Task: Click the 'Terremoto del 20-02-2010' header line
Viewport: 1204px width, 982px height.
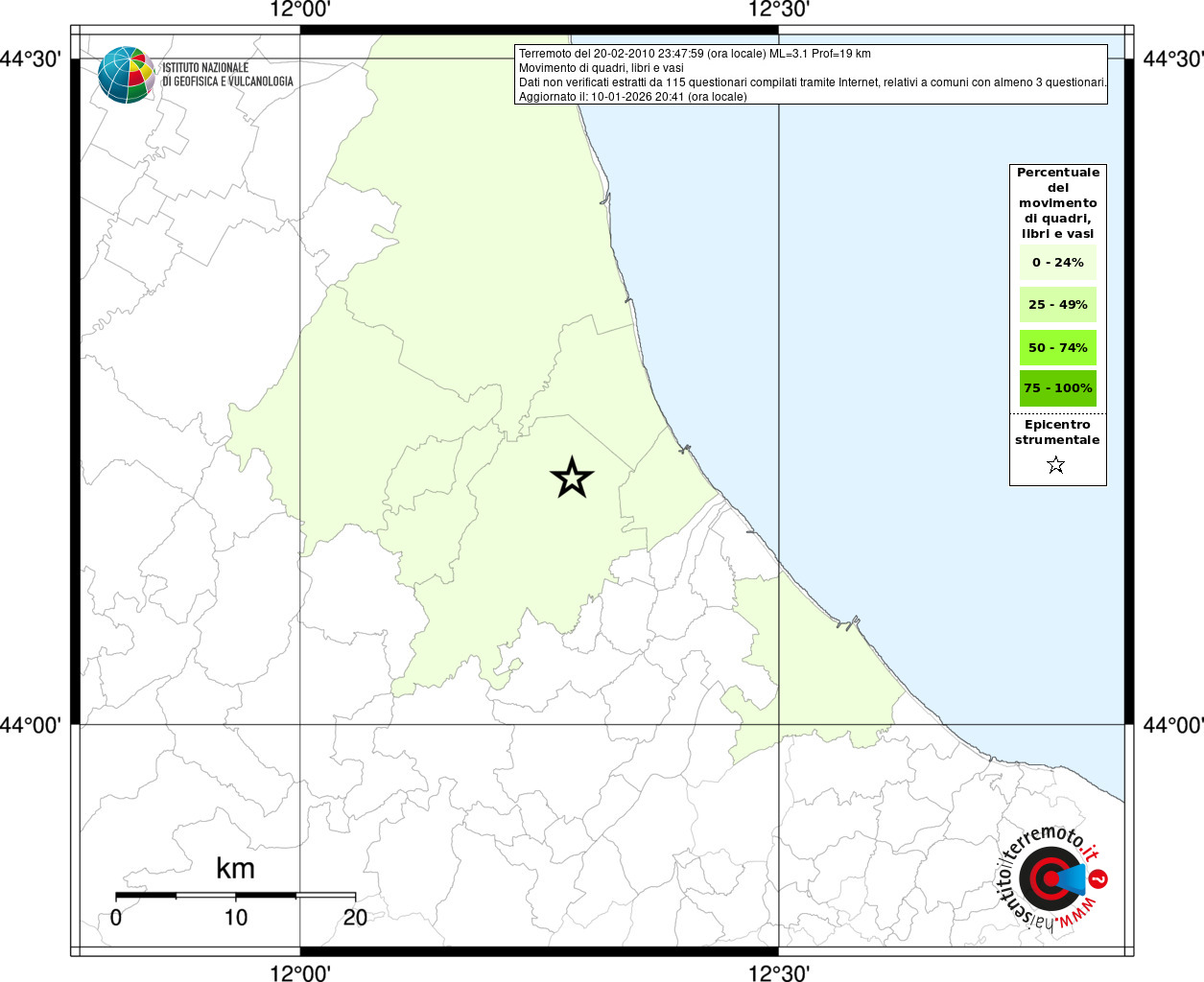Action: point(695,54)
